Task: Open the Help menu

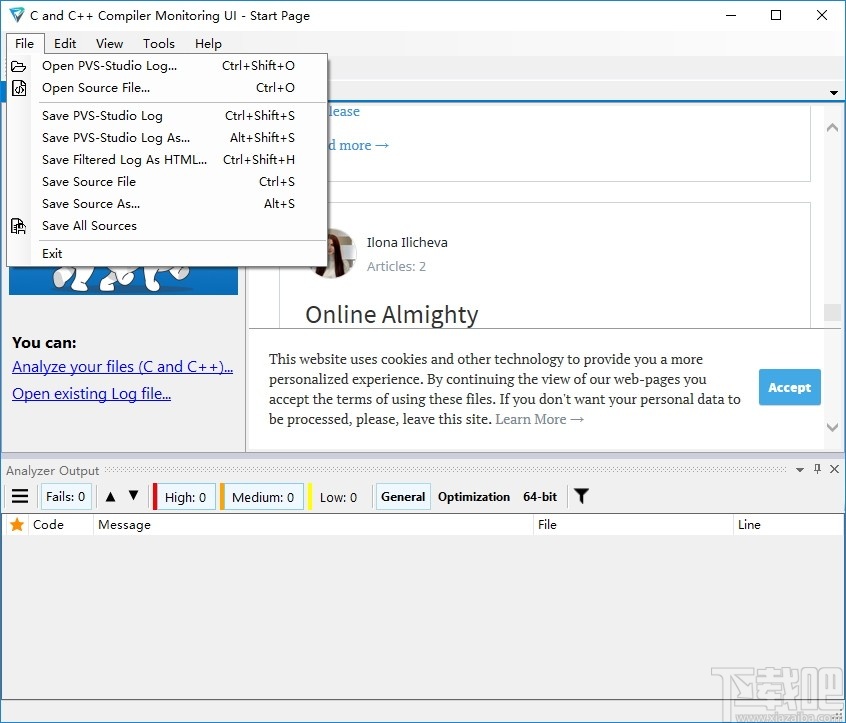Action: 208,44
